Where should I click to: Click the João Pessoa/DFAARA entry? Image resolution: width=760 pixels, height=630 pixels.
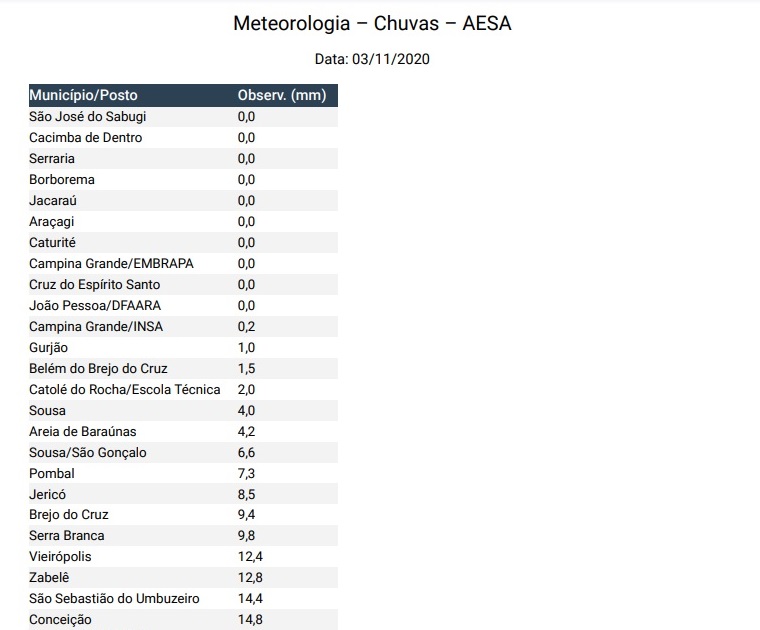(95, 306)
